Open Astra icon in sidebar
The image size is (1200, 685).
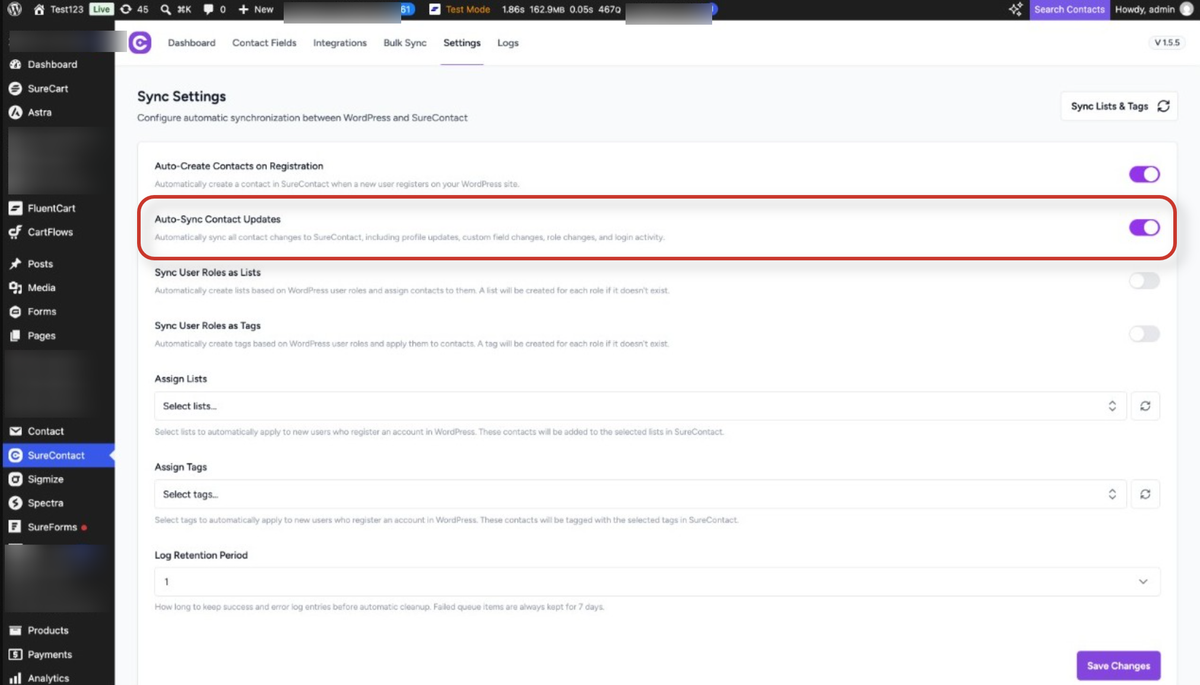pyautogui.click(x=15, y=112)
